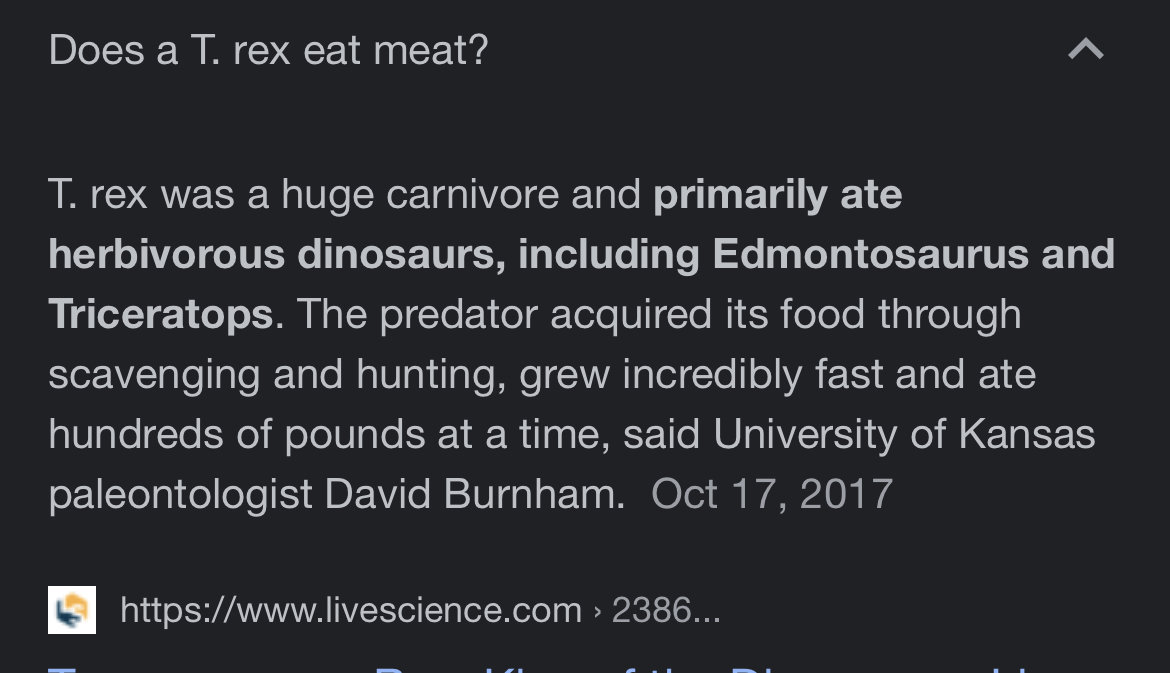Viewport: 1170px width, 673px height.
Task: Click the Live Science favicon icon
Action: click(x=72, y=610)
